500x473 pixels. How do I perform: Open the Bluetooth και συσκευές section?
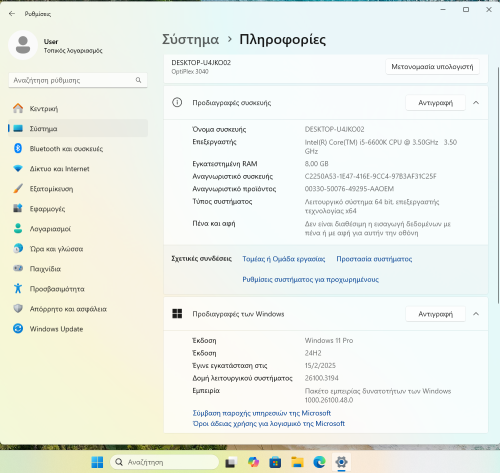[x=78, y=149]
